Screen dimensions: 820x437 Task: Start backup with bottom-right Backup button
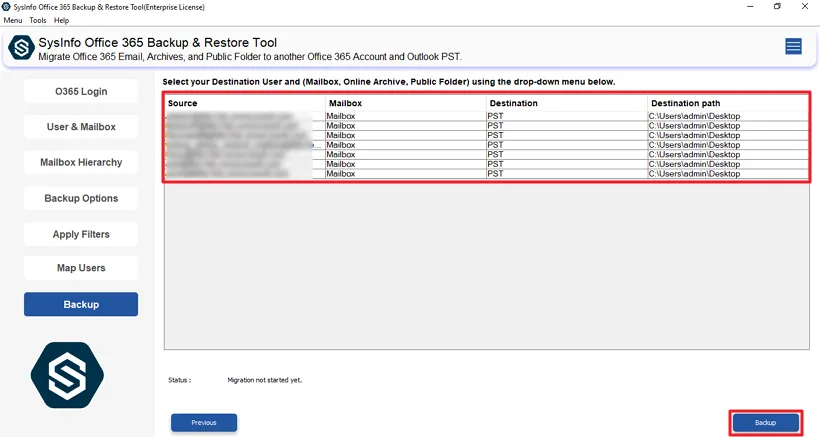tap(766, 422)
